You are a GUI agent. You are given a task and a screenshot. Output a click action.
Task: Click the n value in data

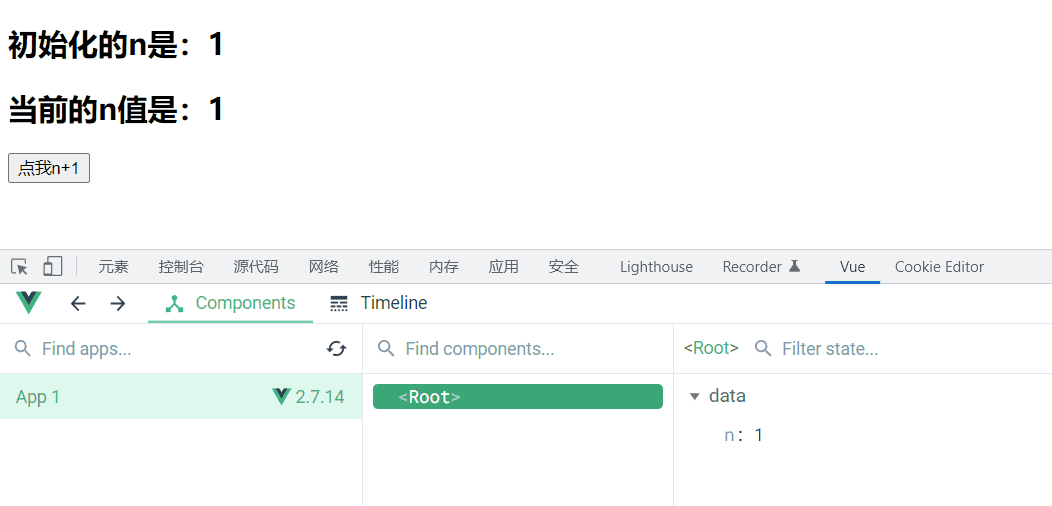coord(758,435)
